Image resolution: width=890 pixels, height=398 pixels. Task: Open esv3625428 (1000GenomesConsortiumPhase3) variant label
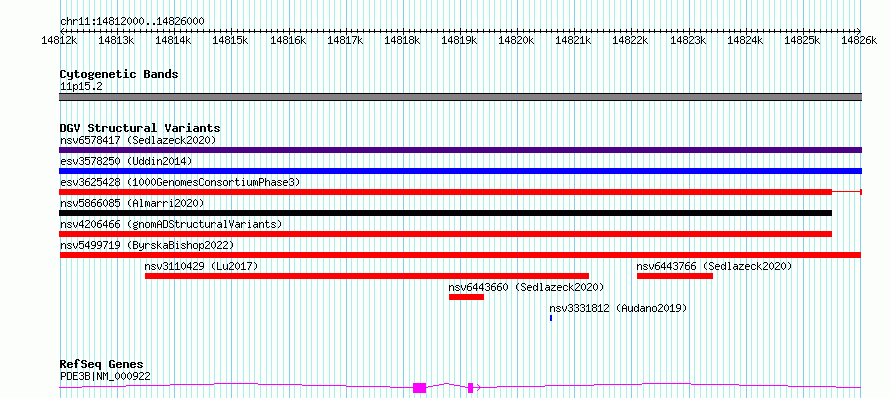click(180, 182)
